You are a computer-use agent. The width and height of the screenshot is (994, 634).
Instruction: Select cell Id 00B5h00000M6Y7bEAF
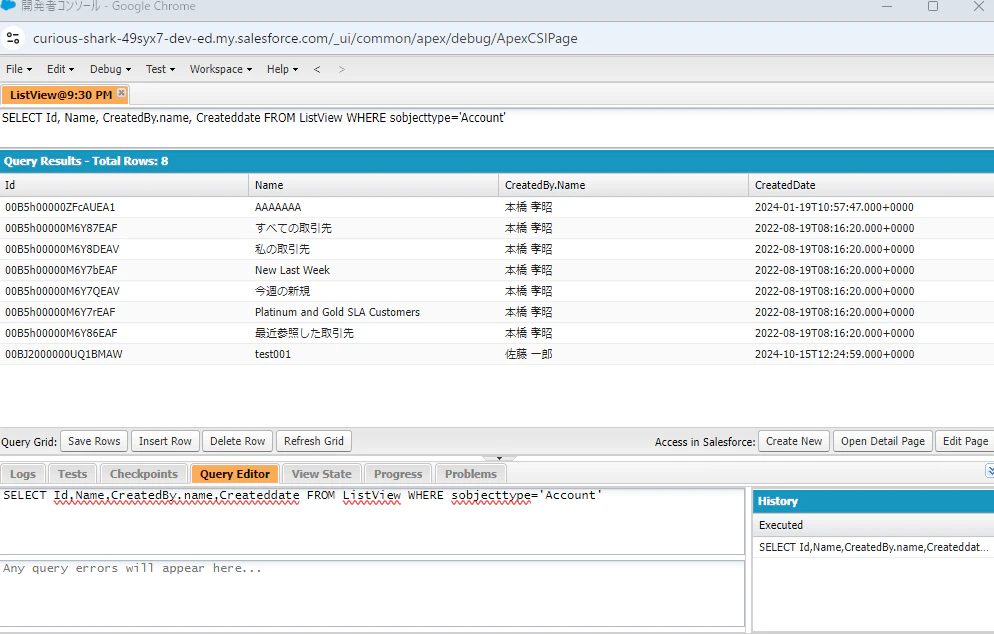pos(124,270)
